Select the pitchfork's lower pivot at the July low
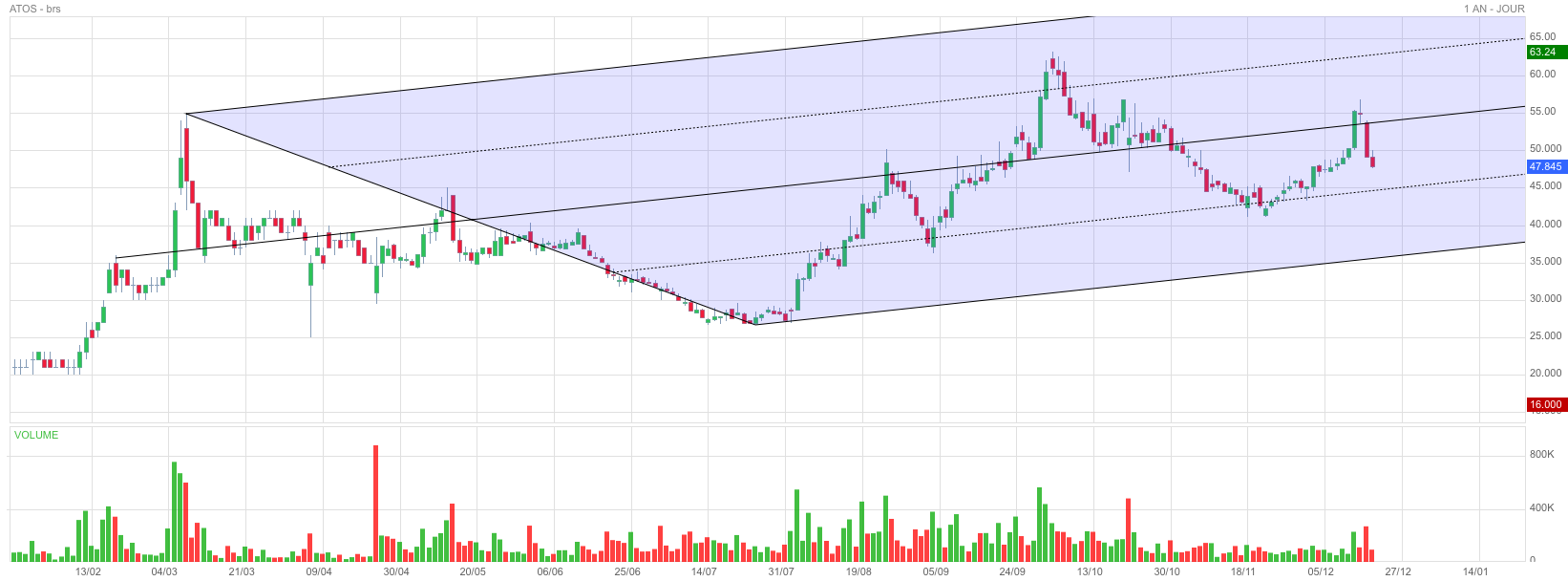 click(x=754, y=325)
